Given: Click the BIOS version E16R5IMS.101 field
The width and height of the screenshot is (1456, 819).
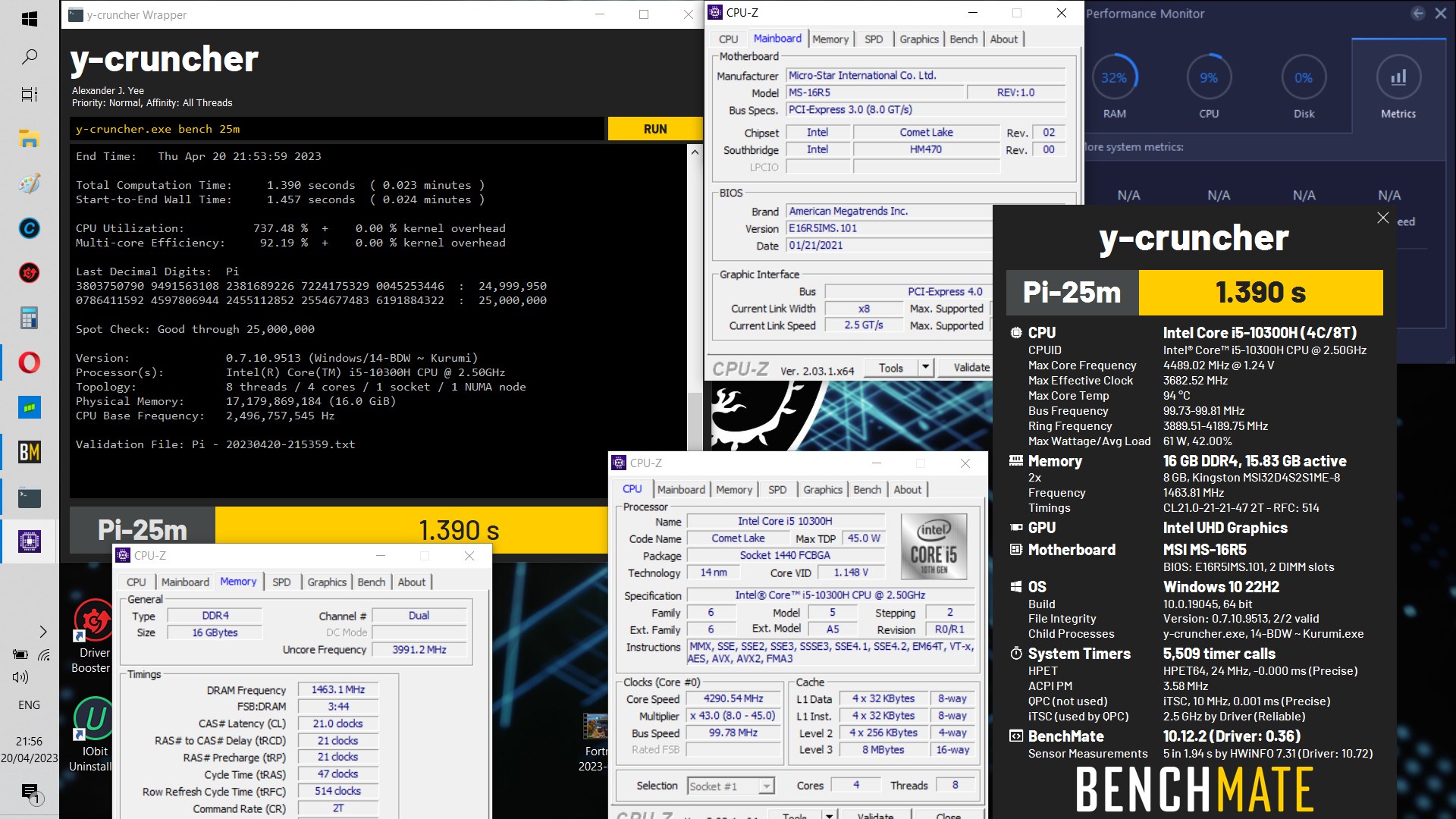Looking at the screenshot, I should tap(889, 228).
